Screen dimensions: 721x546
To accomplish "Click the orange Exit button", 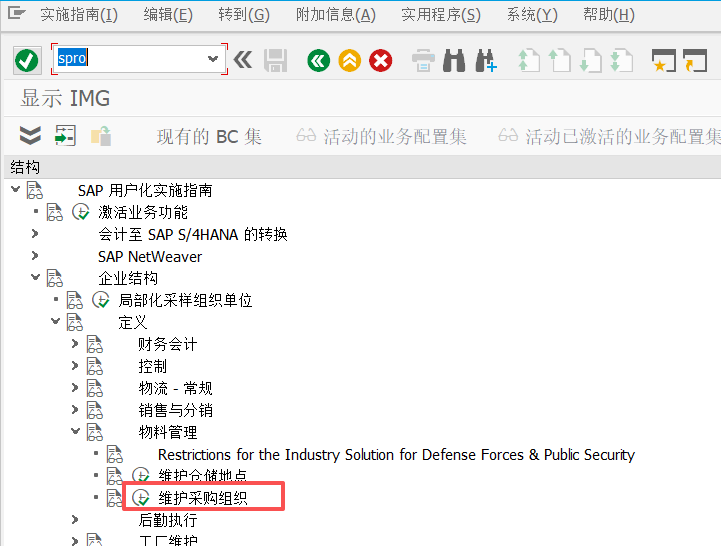I will click(349, 60).
